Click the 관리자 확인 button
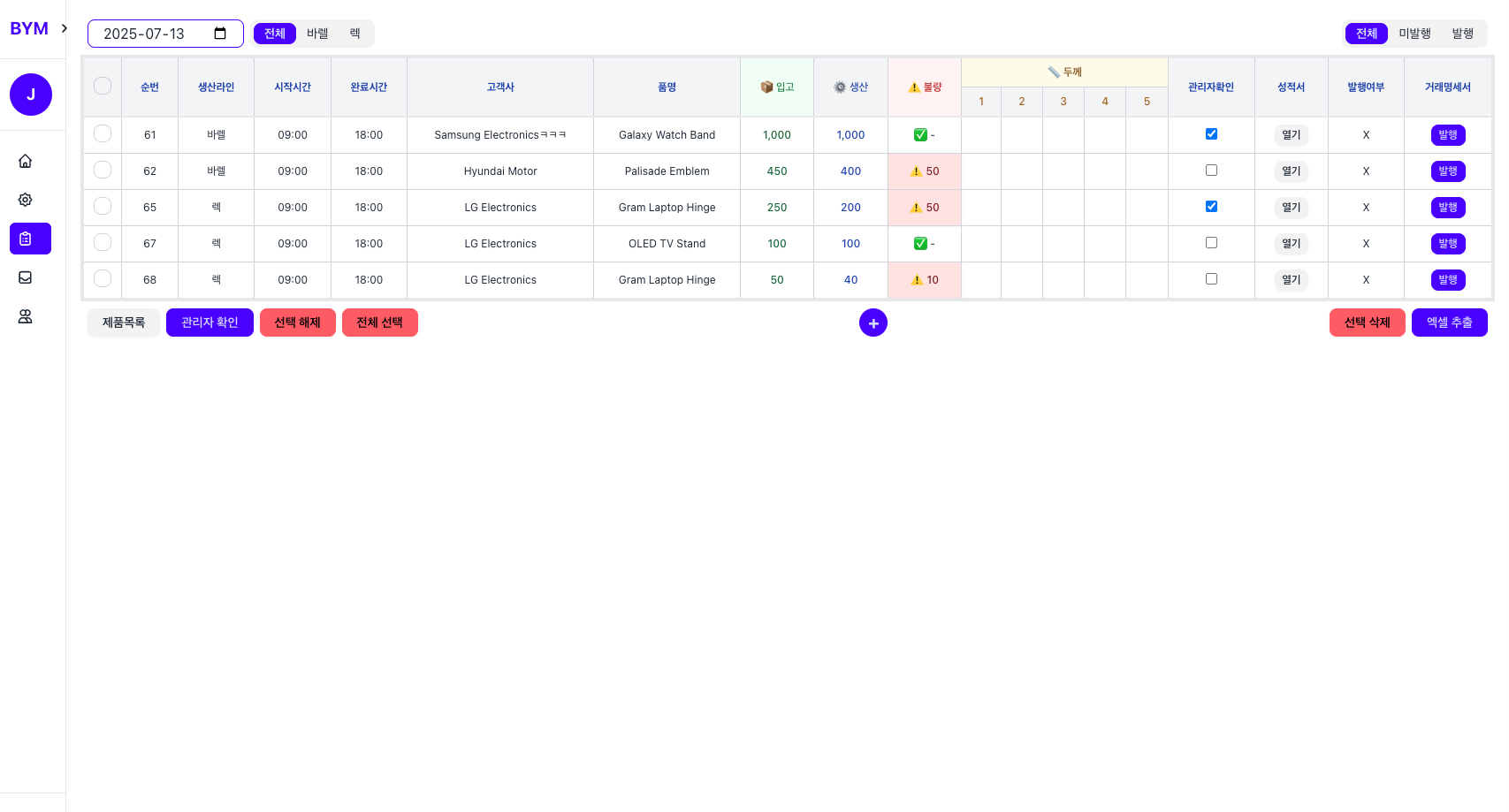Viewport: 1509px width, 812px height. (210, 323)
